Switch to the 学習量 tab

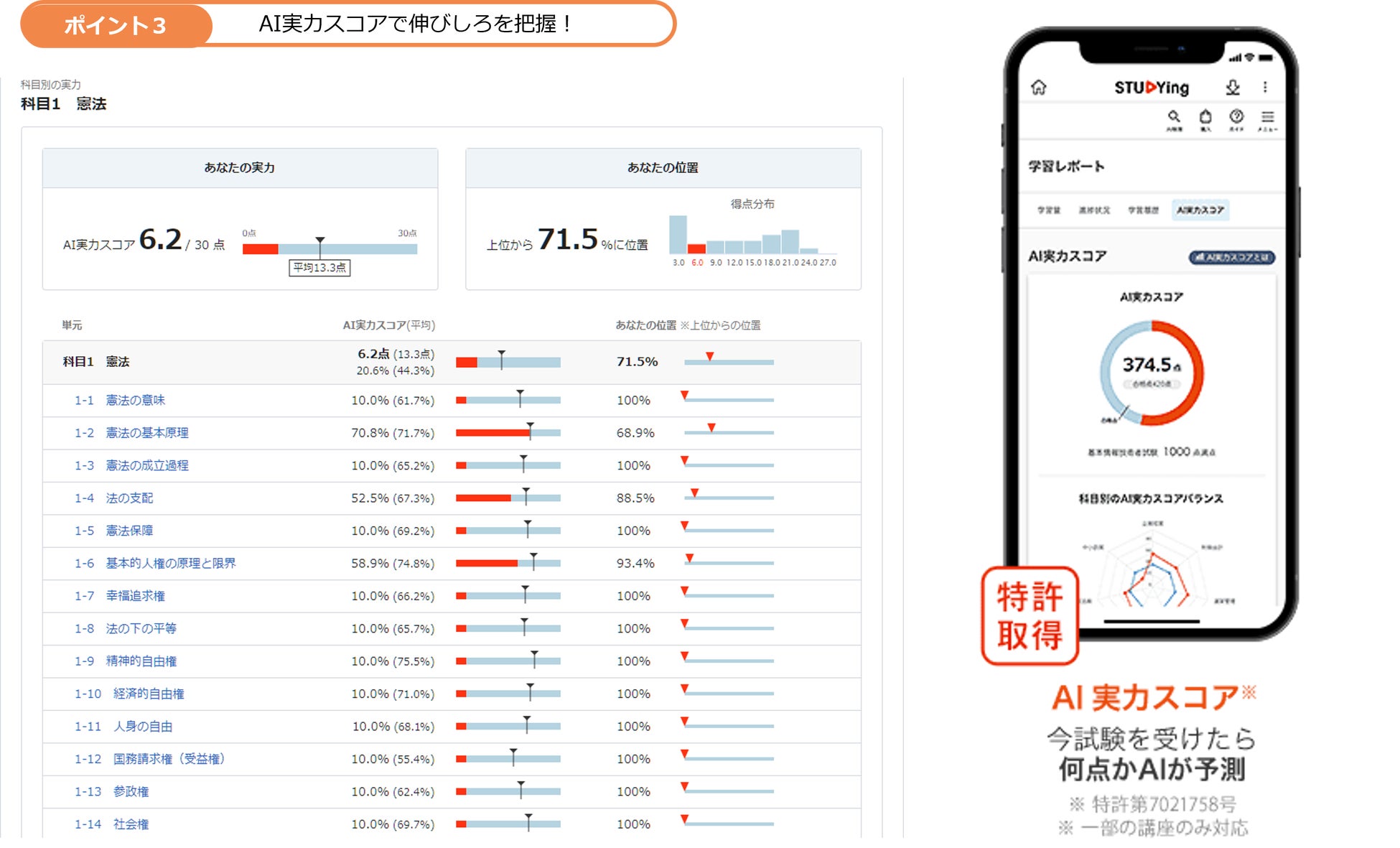pos(1048,210)
